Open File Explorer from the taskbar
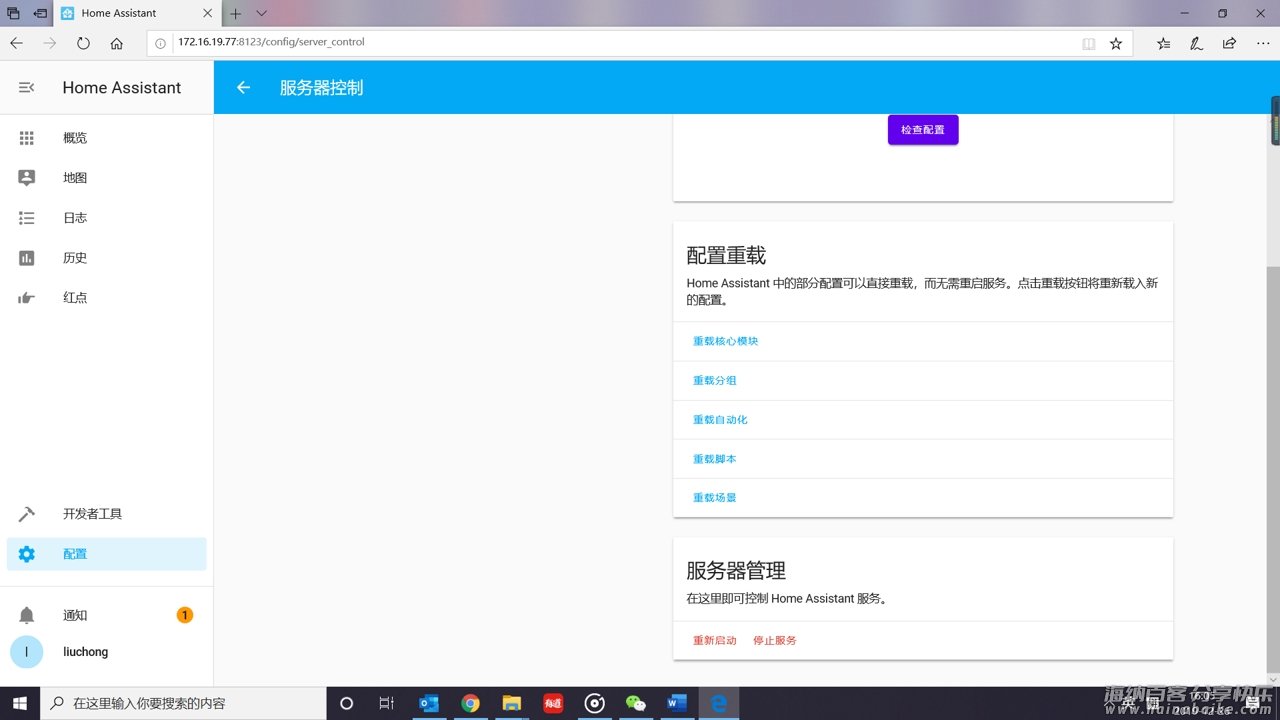The image size is (1280, 720). click(x=512, y=703)
